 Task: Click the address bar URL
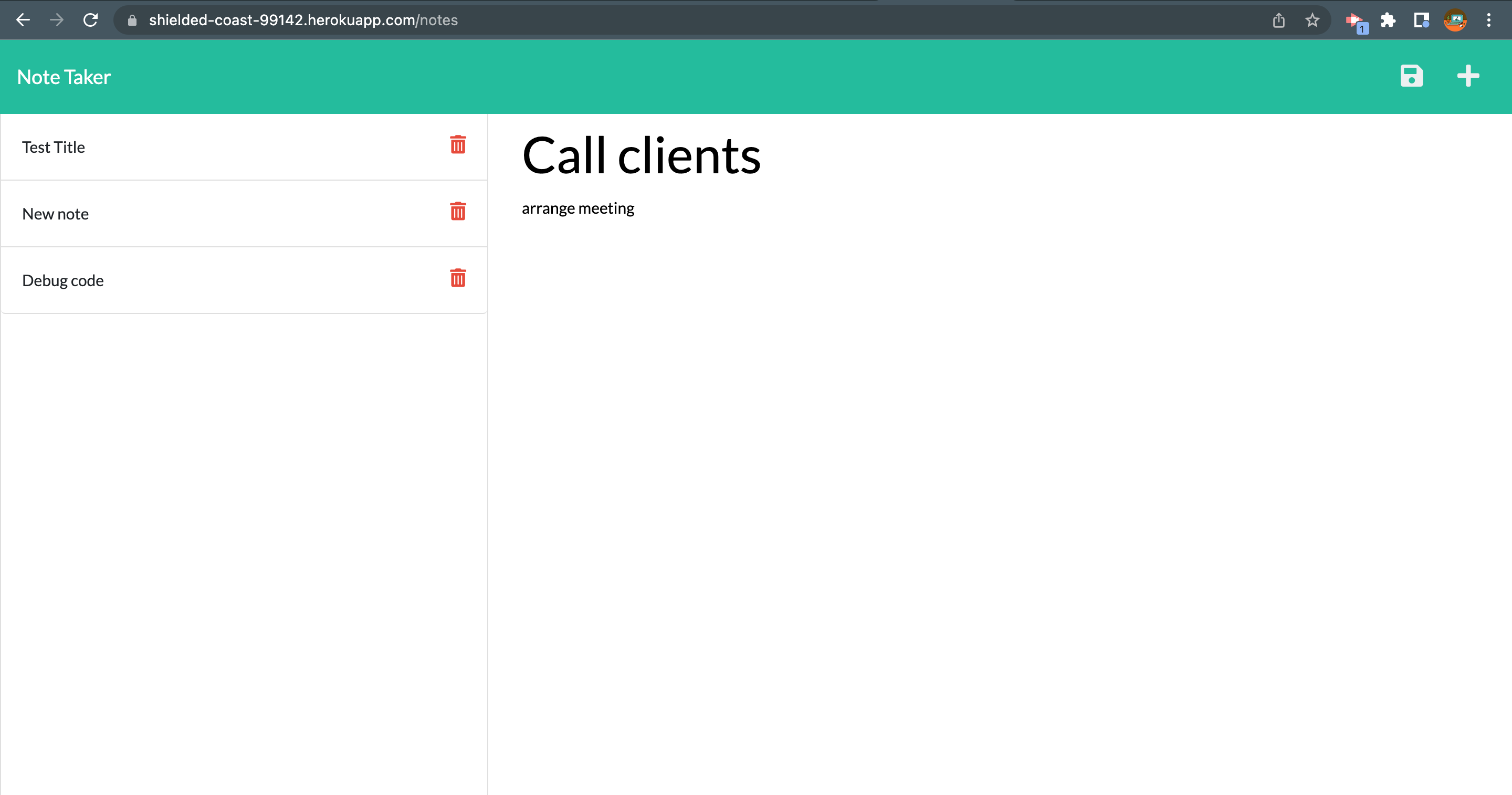[303, 20]
